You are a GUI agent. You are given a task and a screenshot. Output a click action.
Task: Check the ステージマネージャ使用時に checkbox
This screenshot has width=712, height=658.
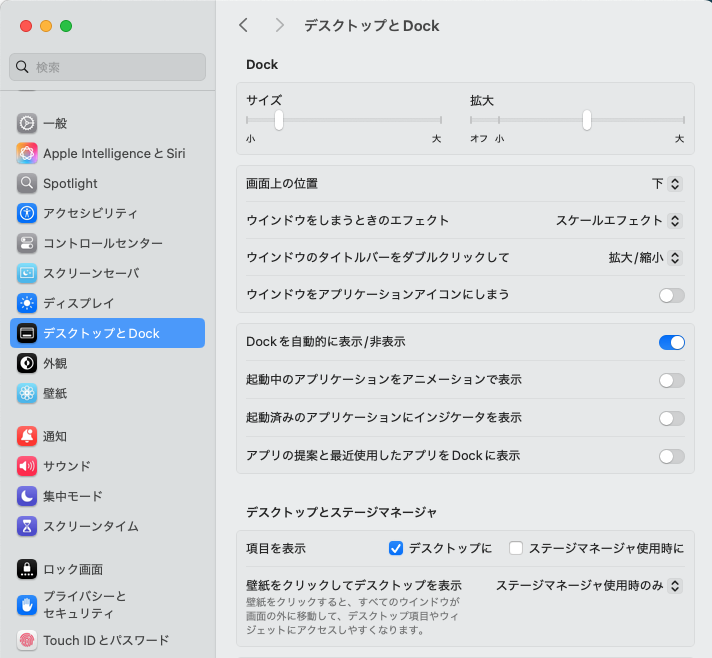516,548
